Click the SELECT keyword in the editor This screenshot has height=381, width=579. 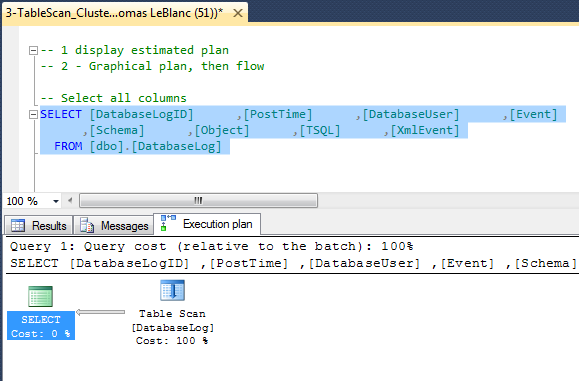click(x=61, y=114)
